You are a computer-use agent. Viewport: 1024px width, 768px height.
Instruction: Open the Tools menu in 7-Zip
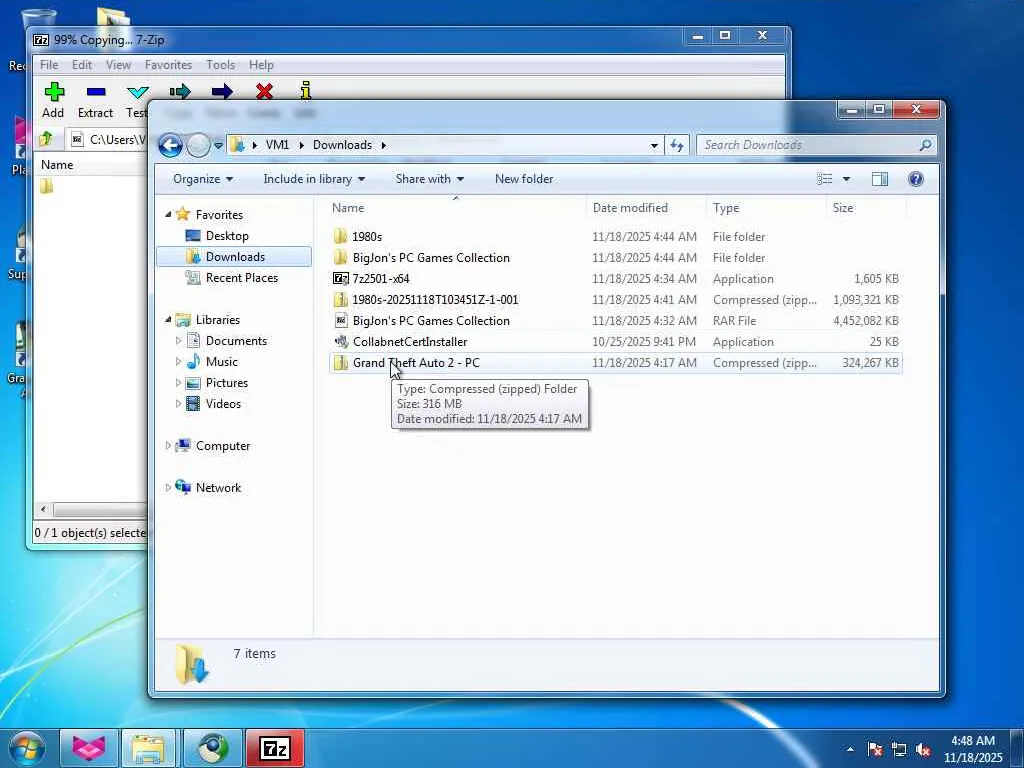pos(221,65)
